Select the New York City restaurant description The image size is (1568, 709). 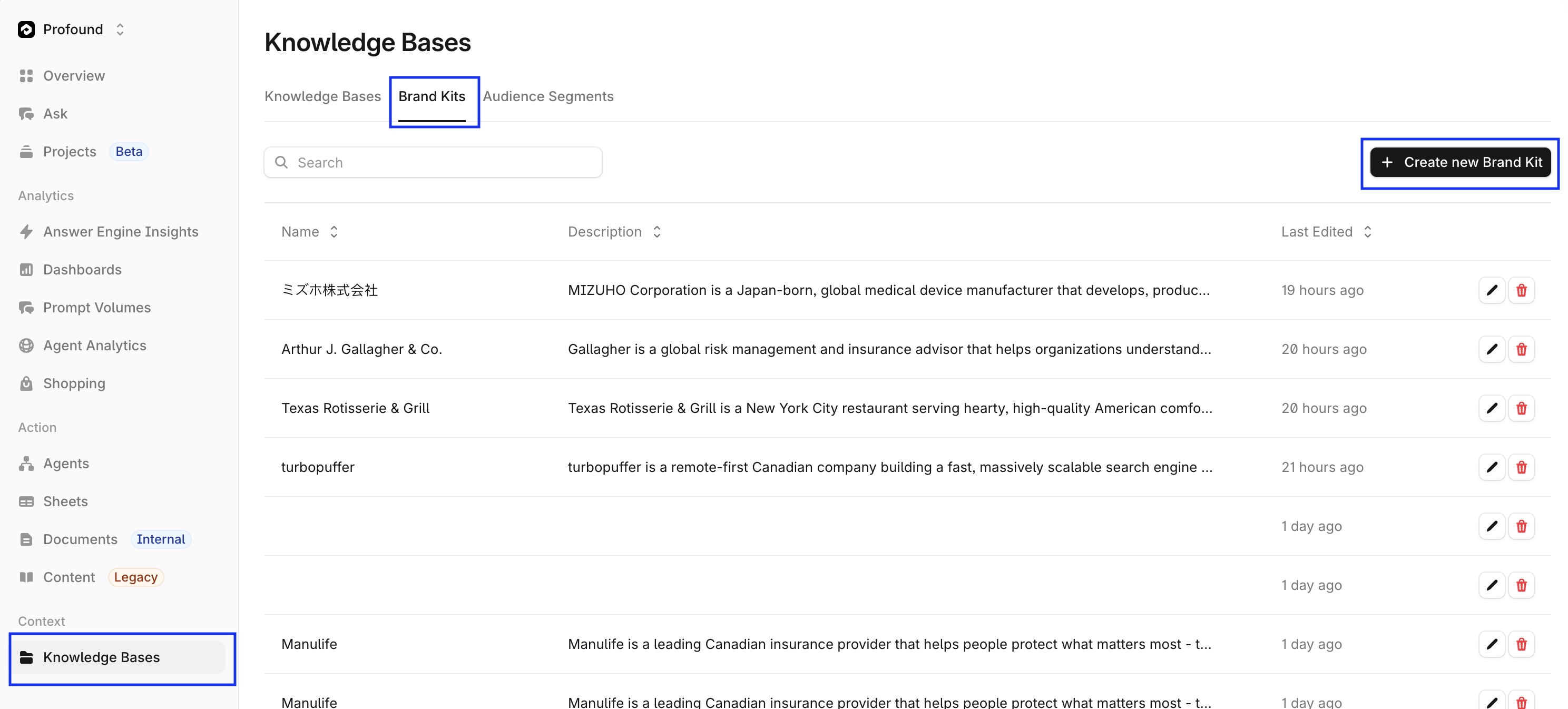coord(890,408)
